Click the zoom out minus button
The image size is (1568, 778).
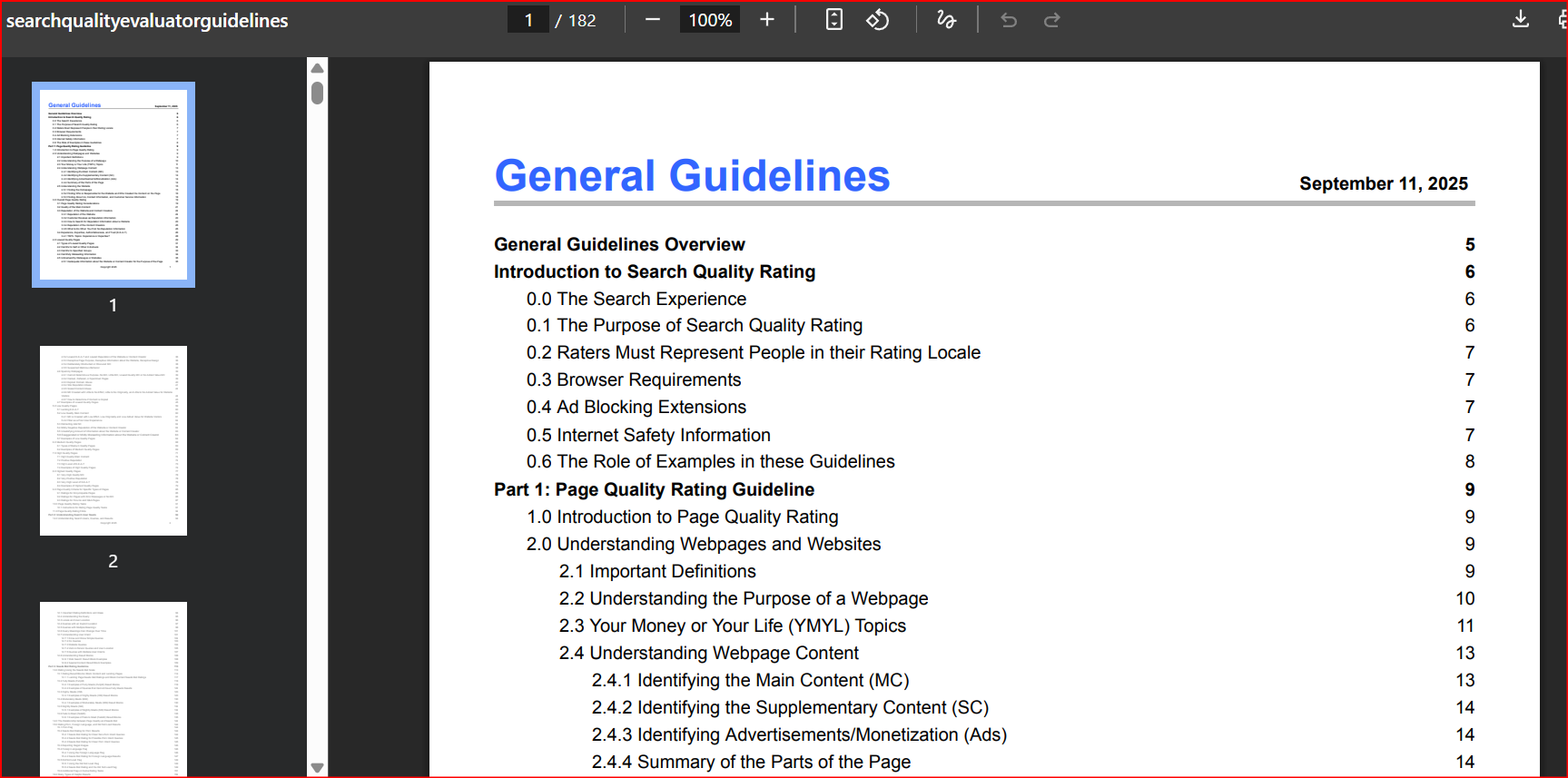pos(652,20)
